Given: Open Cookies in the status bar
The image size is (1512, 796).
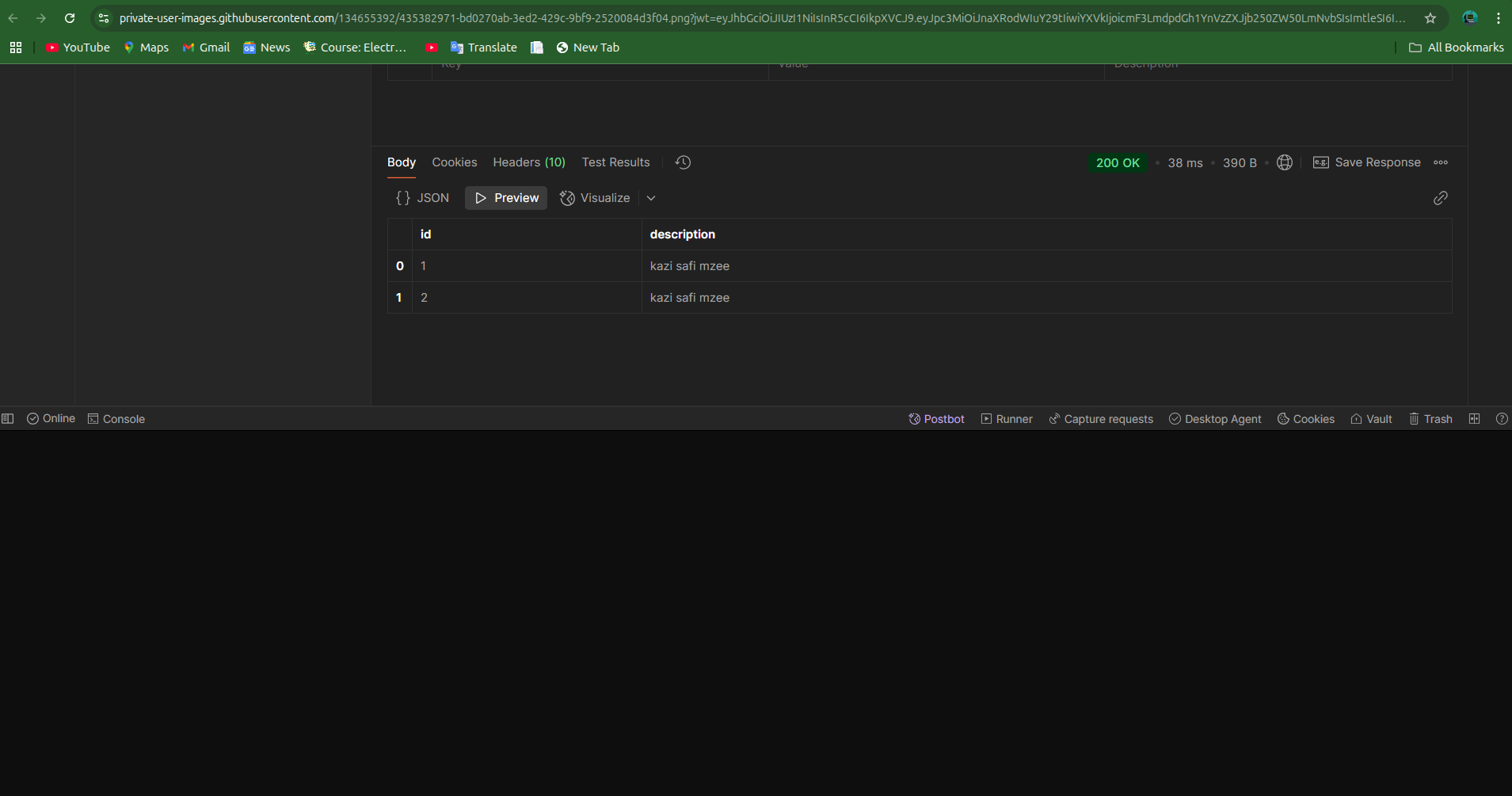Looking at the screenshot, I should 1306,419.
